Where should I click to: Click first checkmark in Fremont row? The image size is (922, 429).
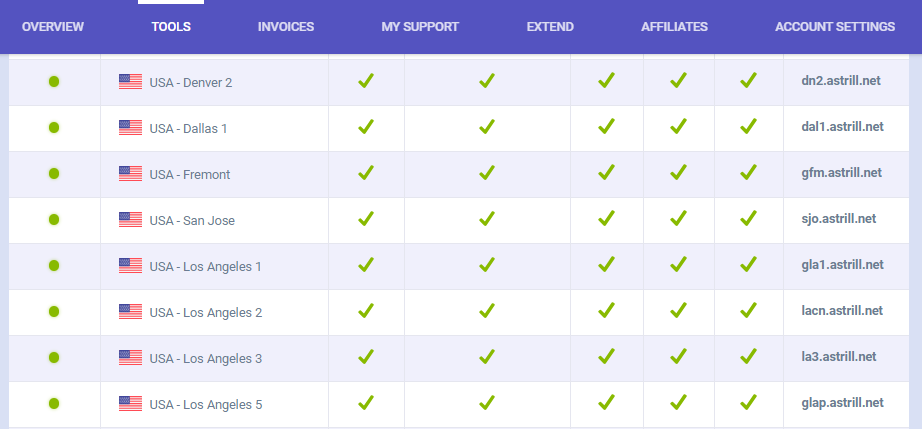366,172
